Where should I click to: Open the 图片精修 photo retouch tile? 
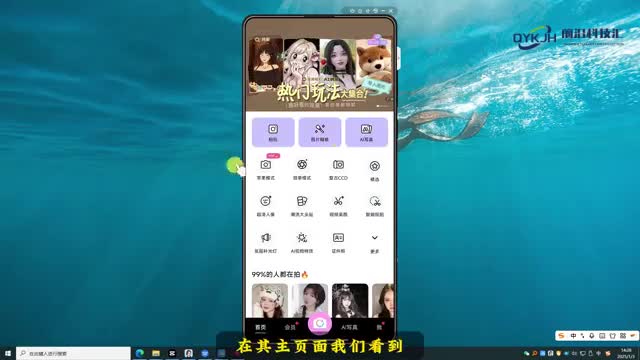[x=320, y=132]
